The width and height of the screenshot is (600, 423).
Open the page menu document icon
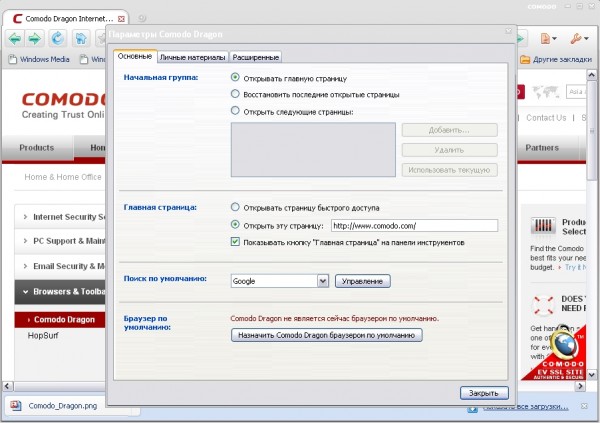548,38
